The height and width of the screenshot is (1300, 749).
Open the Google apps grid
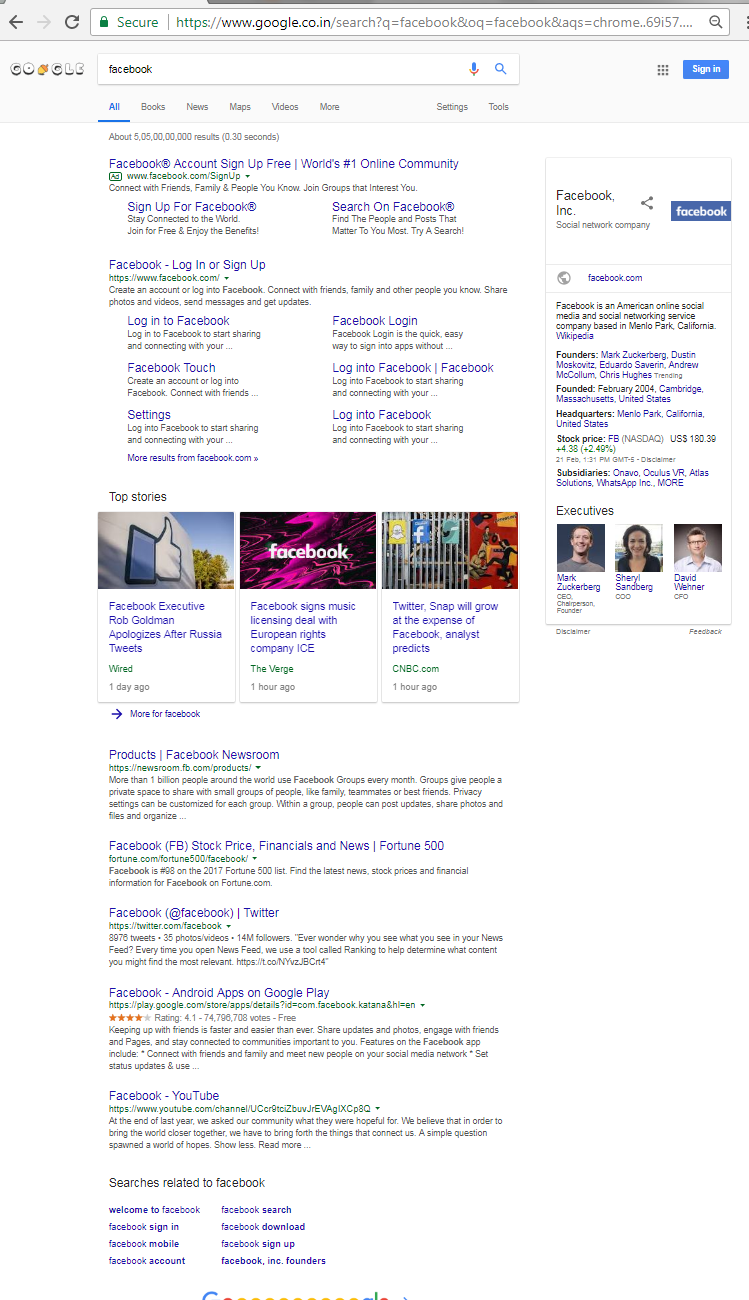click(662, 69)
